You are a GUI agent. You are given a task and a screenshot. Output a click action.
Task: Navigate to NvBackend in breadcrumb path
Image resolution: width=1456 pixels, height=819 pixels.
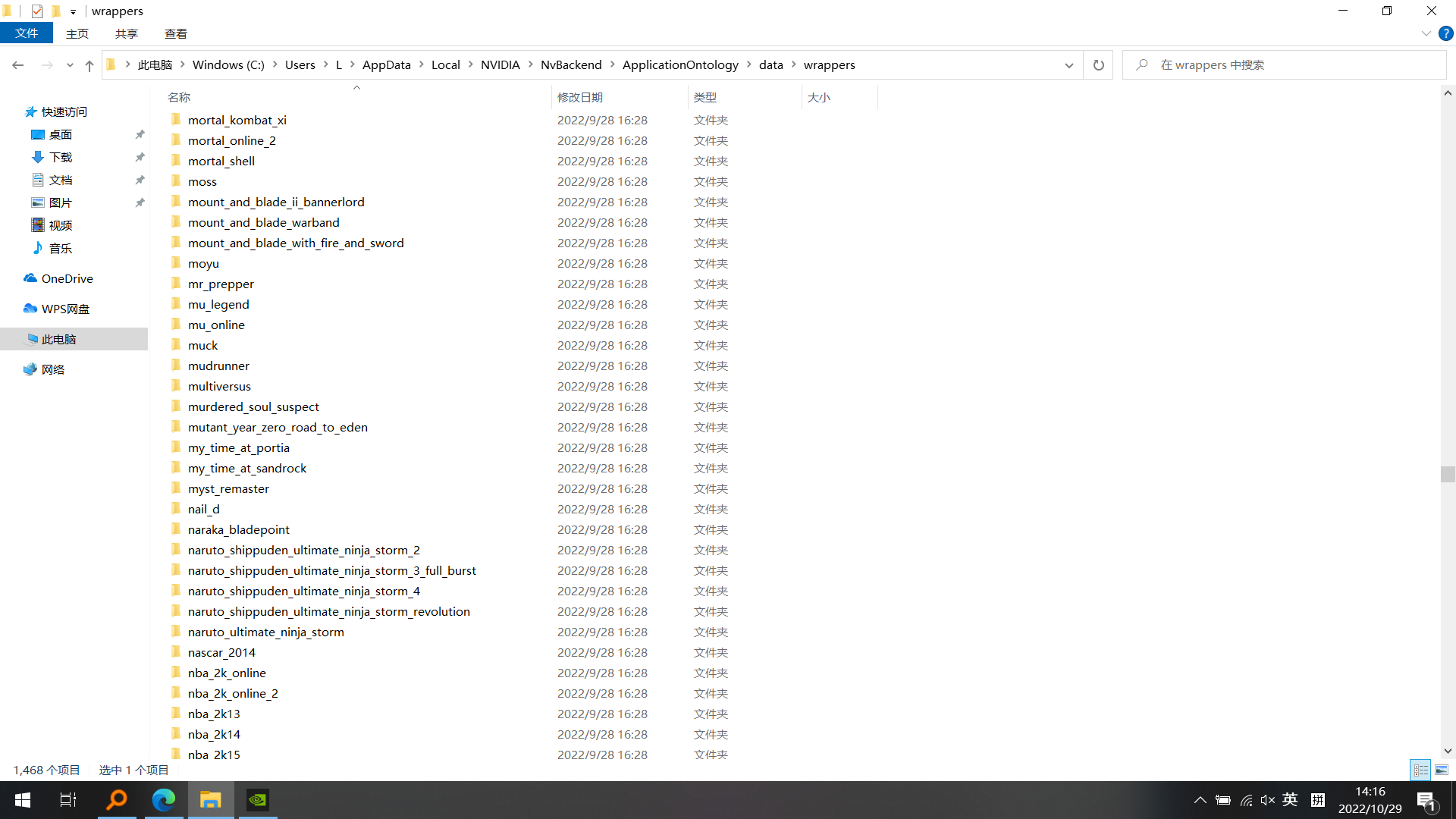coord(571,65)
